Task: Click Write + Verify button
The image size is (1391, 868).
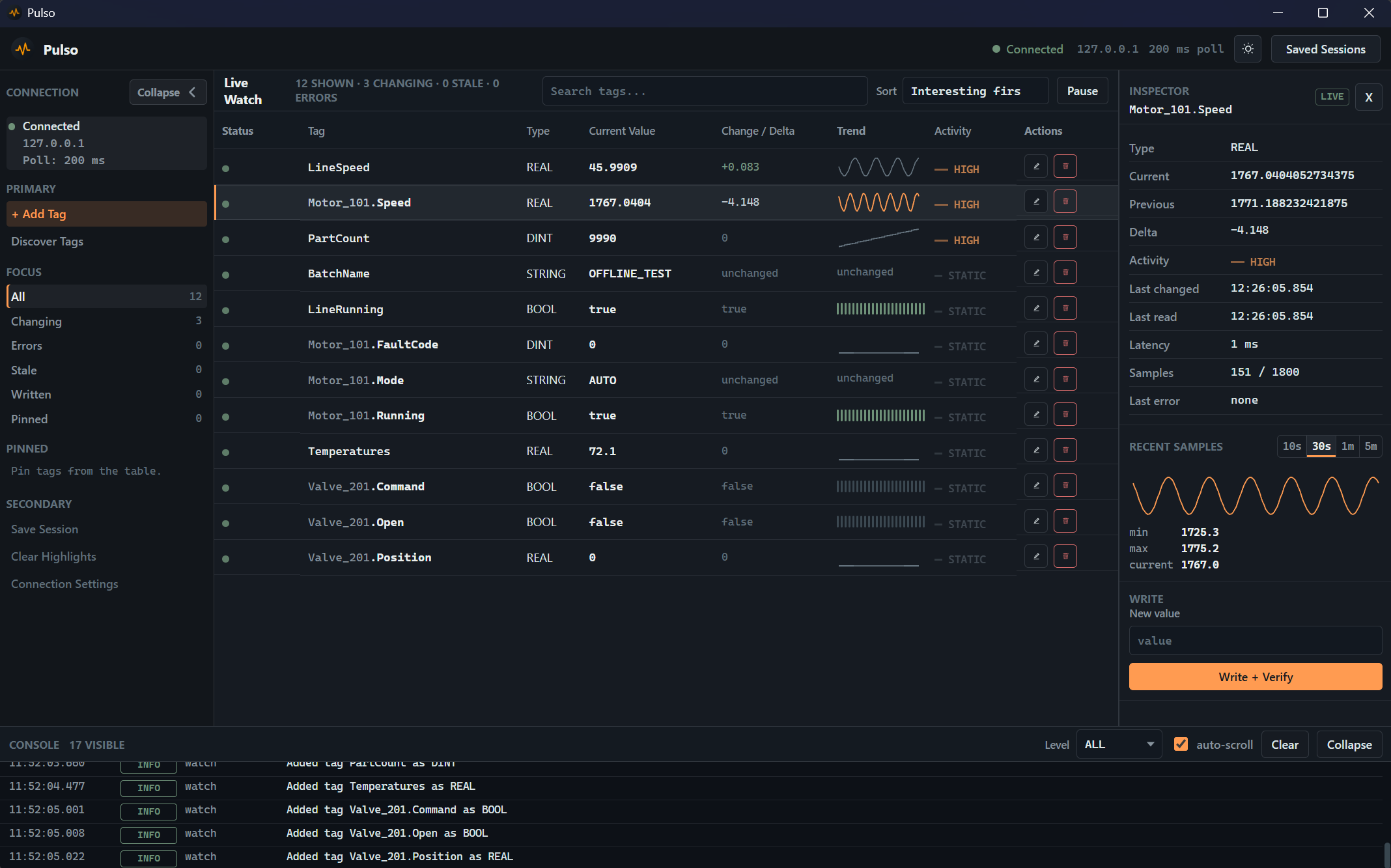Action: coord(1256,677)
